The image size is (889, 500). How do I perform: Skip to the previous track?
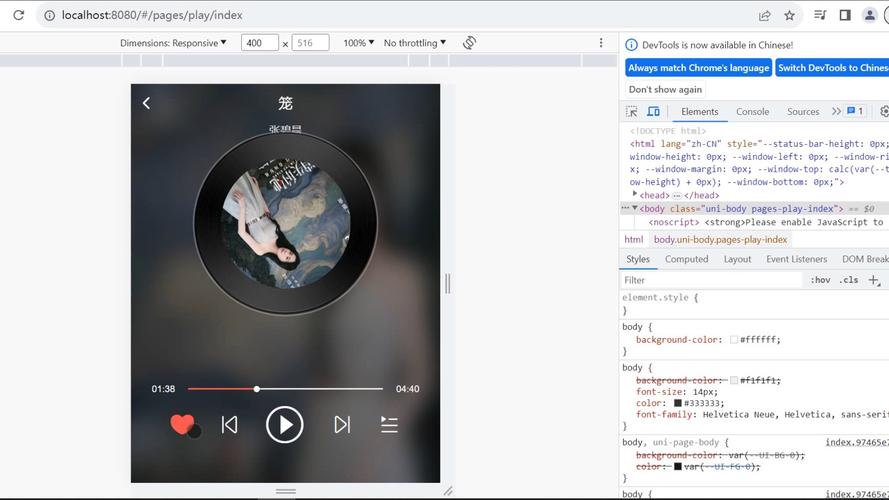230,424
